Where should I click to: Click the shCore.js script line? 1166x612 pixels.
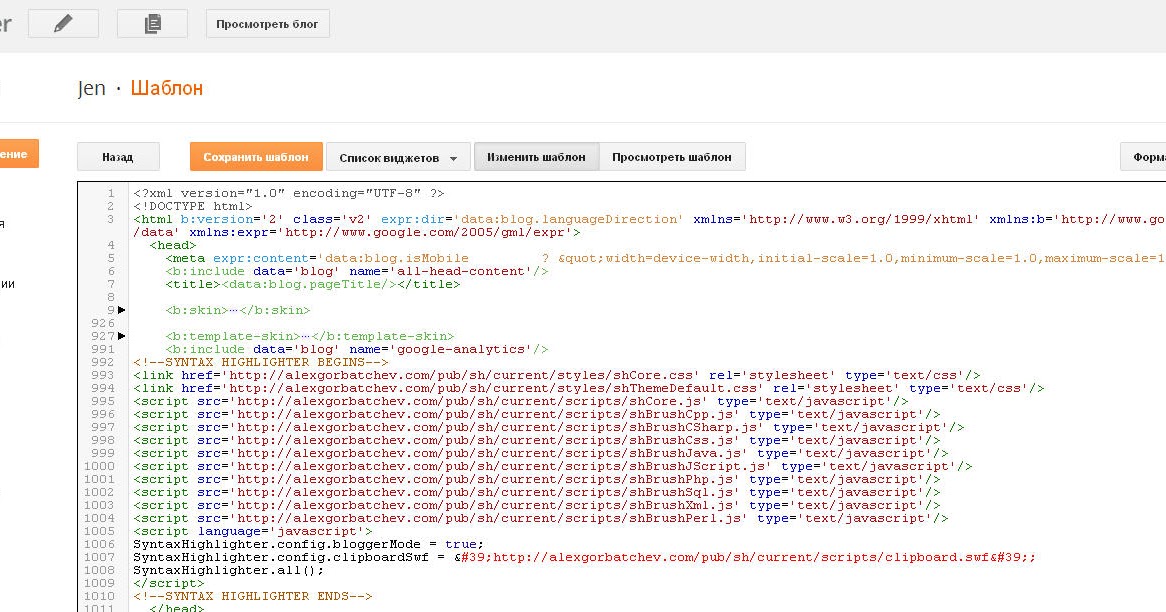(x=521, y=402)
